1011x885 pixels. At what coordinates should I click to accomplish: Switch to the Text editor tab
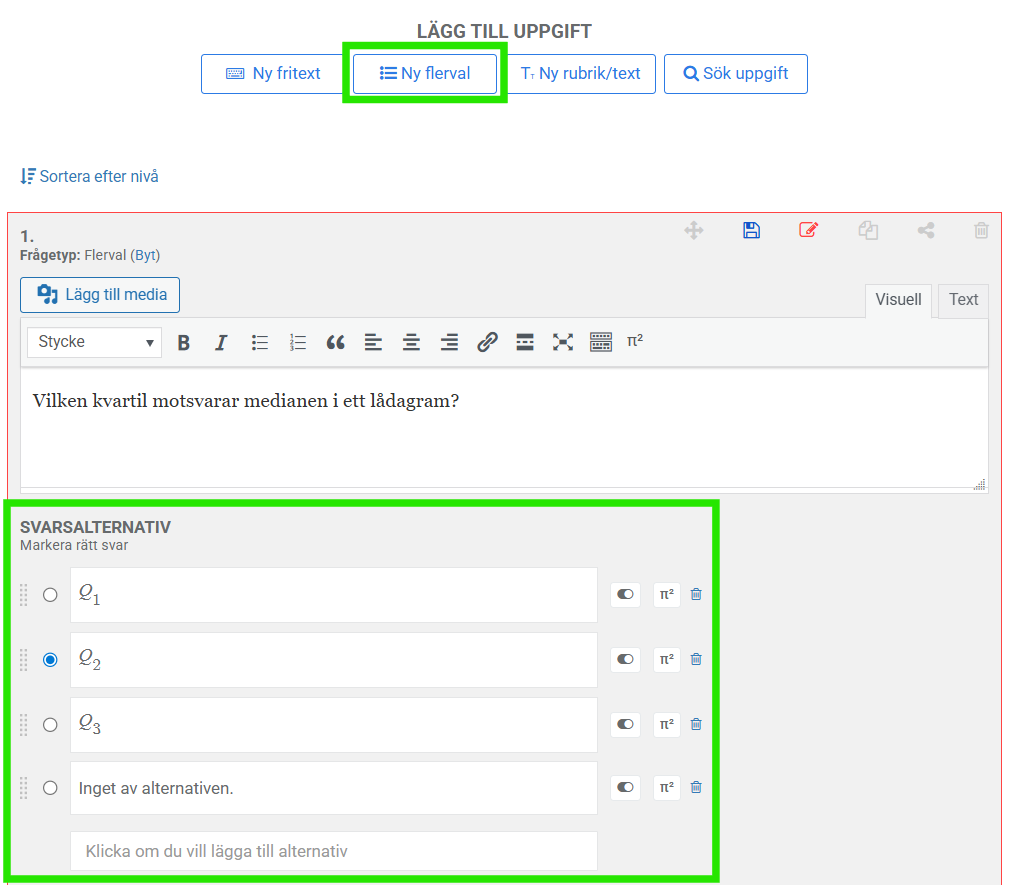tap(963, 300)
